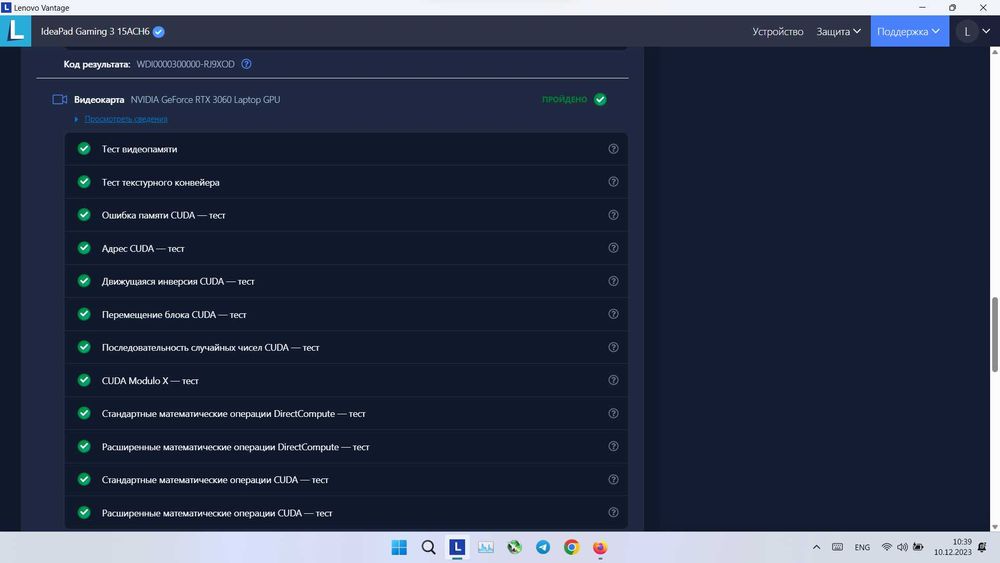Open volume tray icon
1000x563 pixels.
coord(902,547)
